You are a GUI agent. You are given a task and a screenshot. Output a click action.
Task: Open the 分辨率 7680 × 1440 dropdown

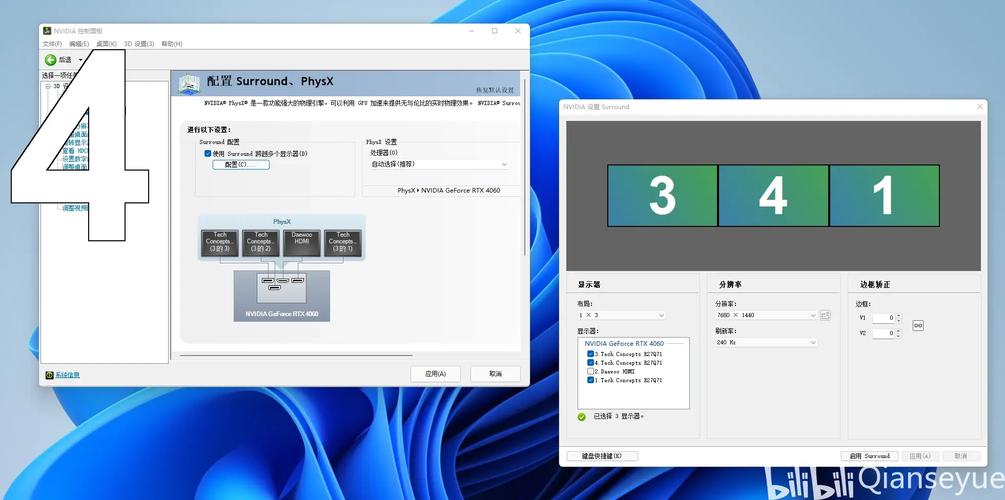pyautogui.click(x=766, y=315)
